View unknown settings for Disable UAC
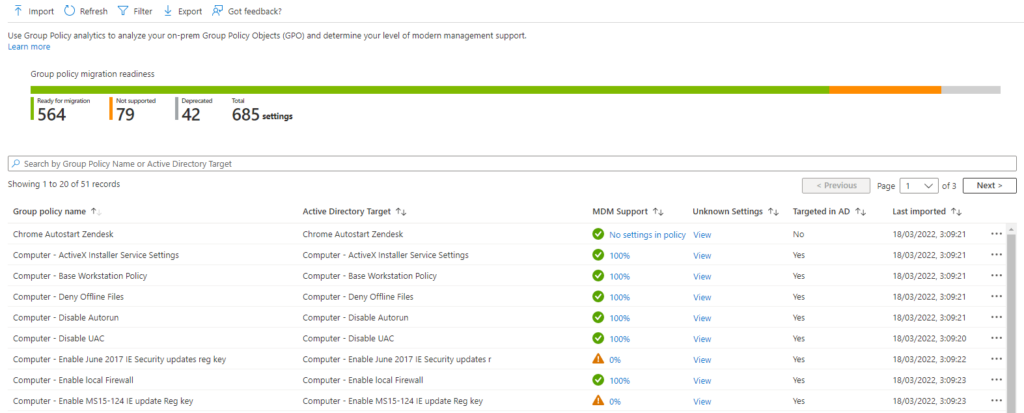Viewport: 1024px width, 413px height. coord(702,339)
